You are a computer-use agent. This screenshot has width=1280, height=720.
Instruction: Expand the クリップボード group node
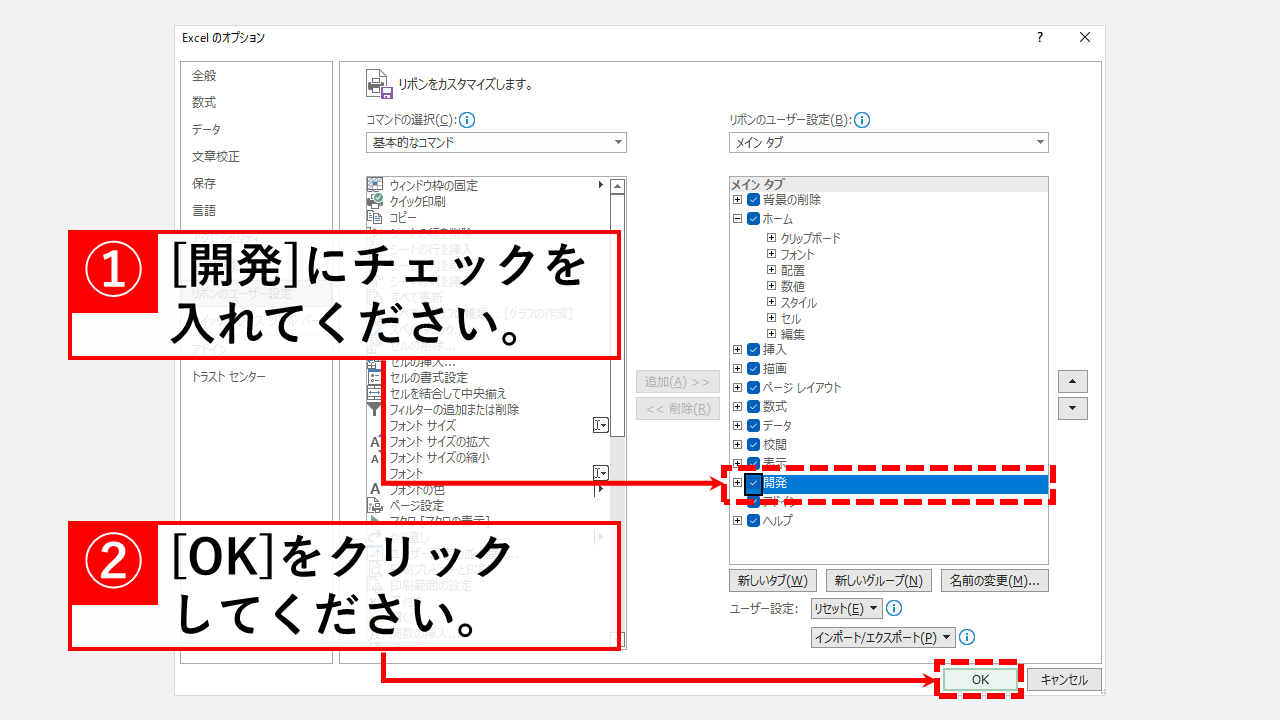771,238
